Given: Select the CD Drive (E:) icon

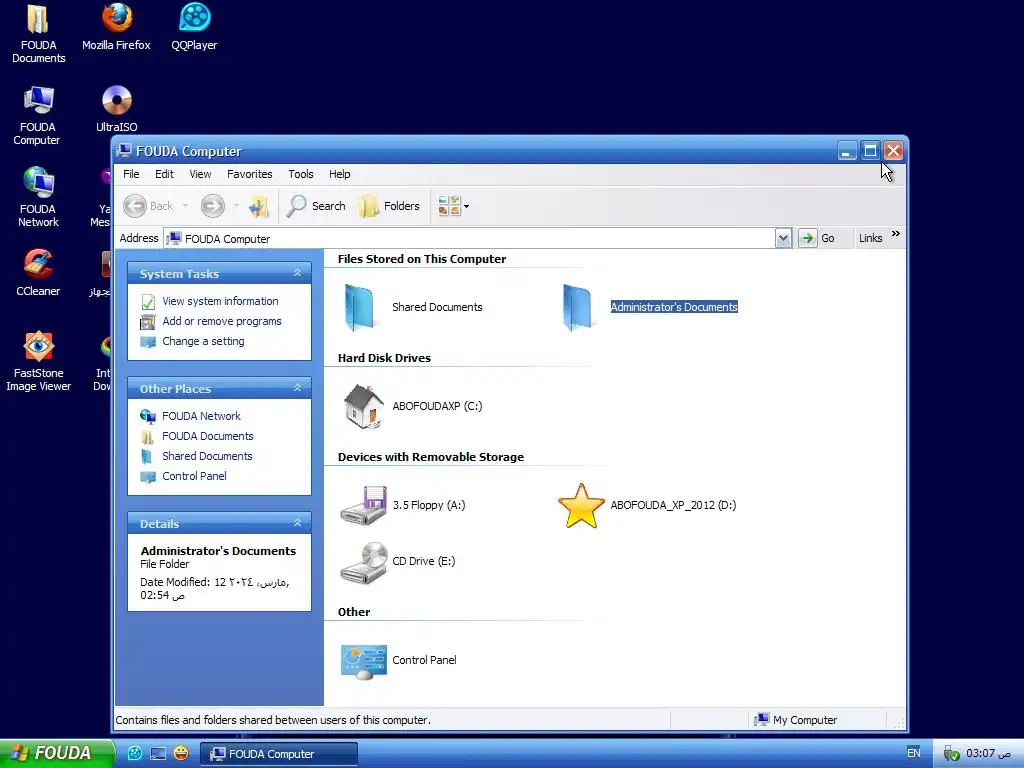Looking at the screenshot, I should click(x=364, y=562).
